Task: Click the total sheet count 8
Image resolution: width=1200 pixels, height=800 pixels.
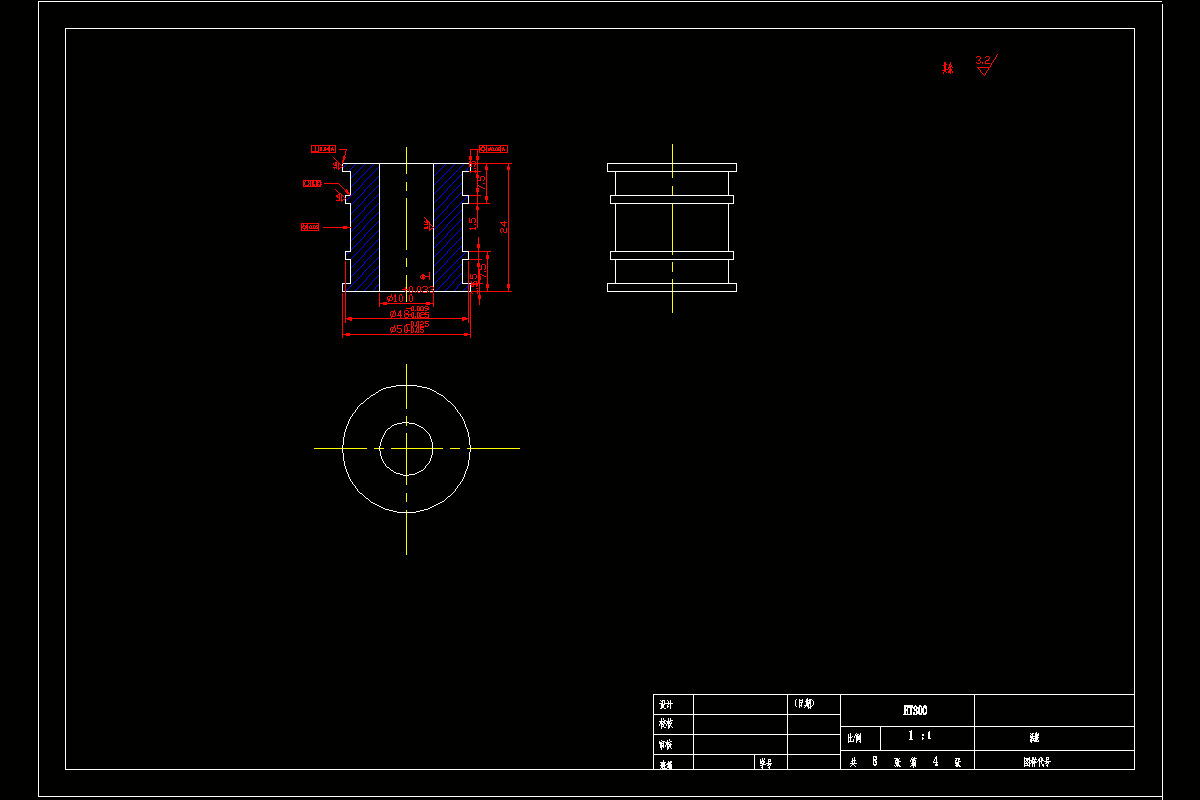Action: (x=875, y=761)
